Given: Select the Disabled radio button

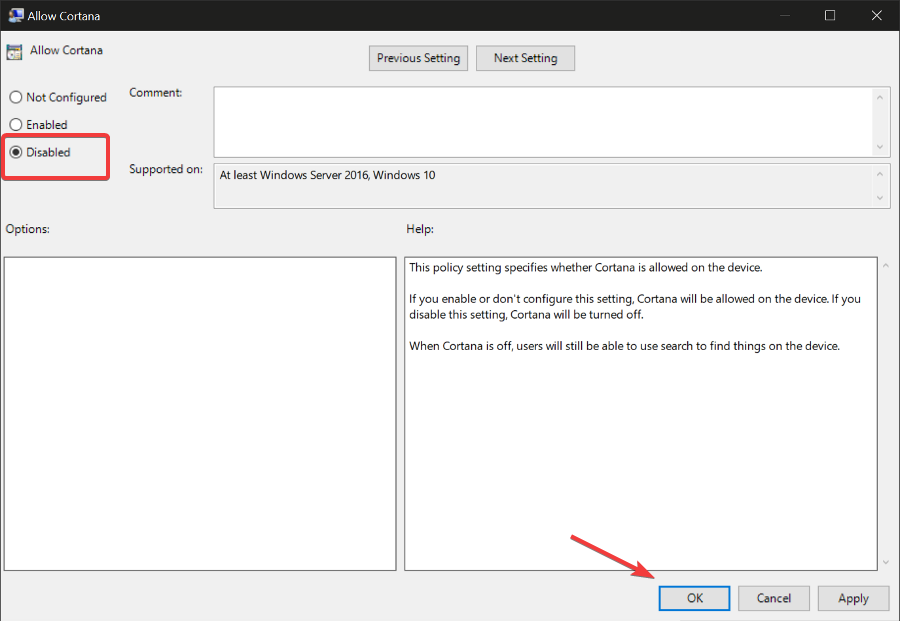Looking at the screenshot, I should pos(40,152).
